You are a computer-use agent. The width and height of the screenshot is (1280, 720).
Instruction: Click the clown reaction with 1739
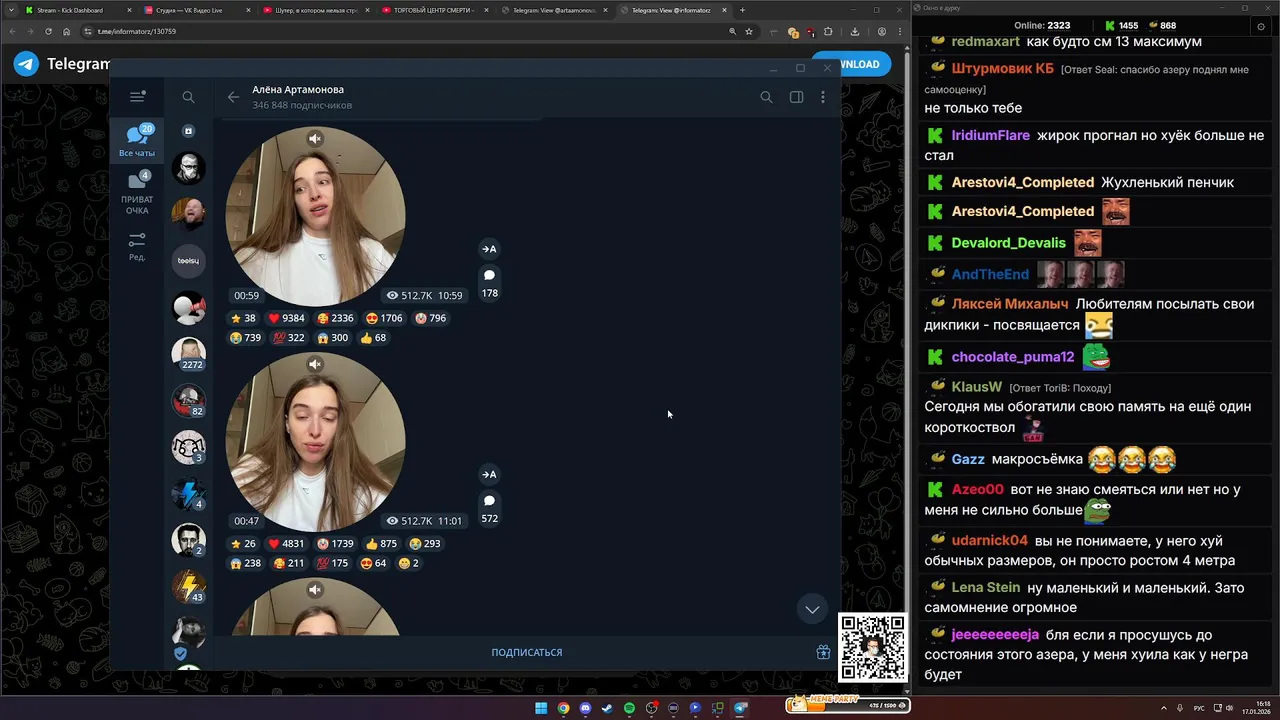click(x=335, y=544)
